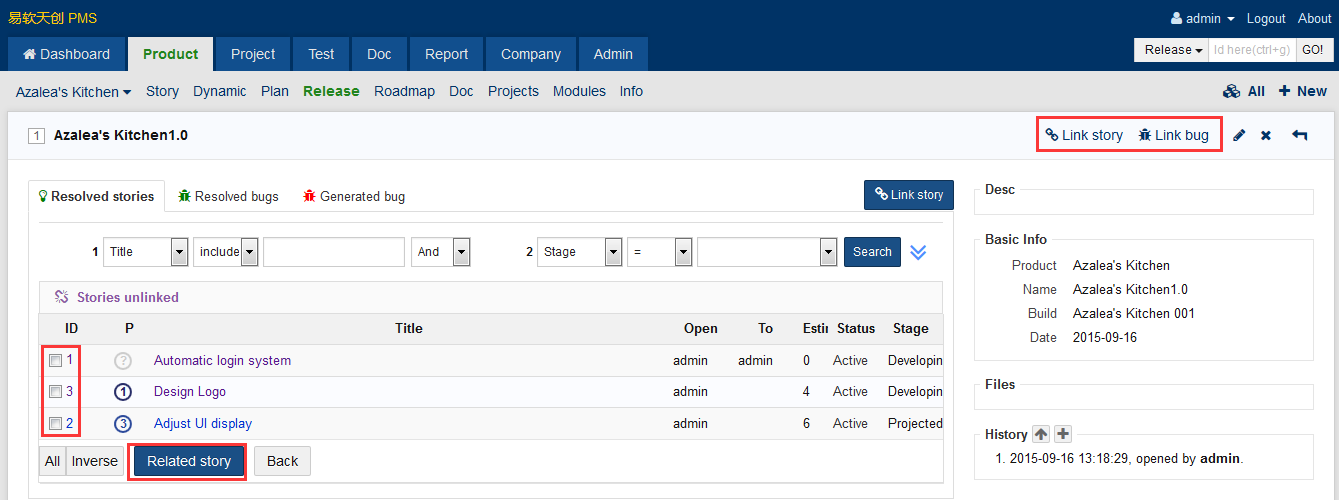
Task: Click the History expand plus icon
Action: [1063, 434]
